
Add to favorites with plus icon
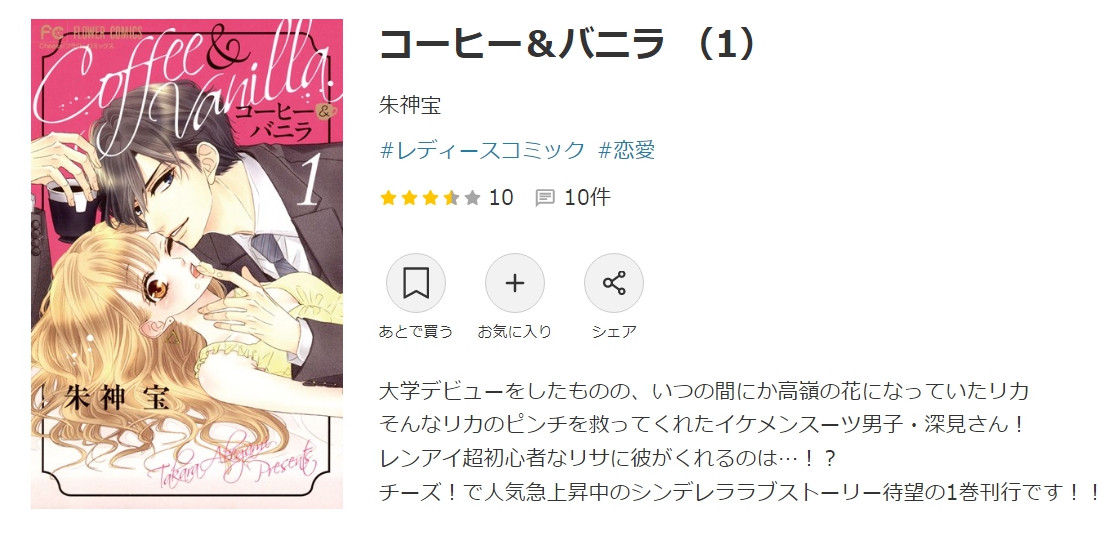515,283
